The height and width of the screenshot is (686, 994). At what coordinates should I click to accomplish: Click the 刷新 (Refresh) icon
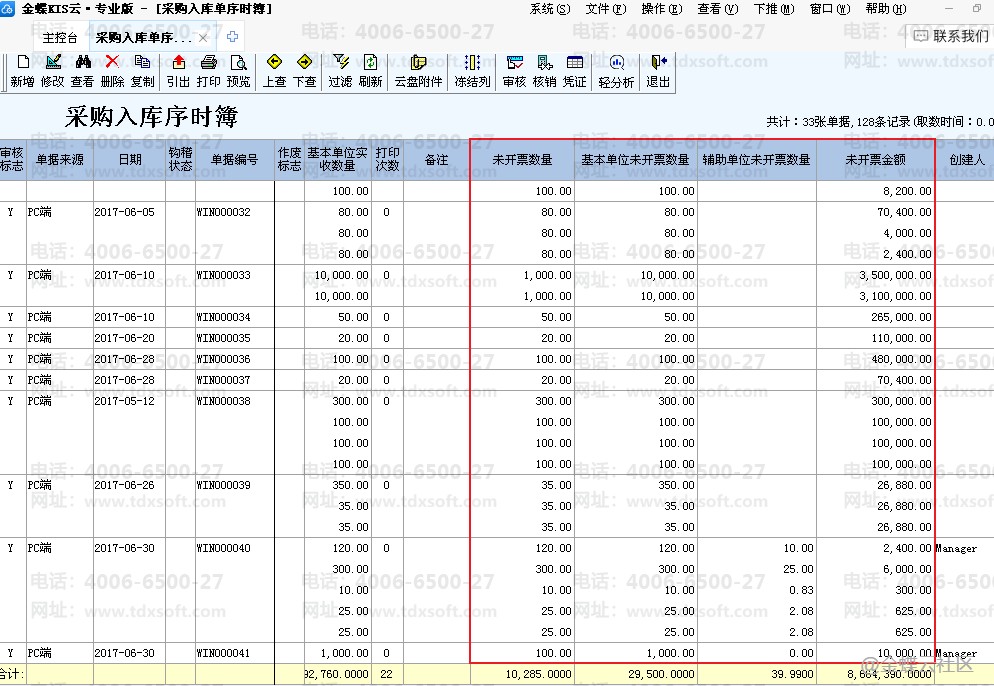coord(370,62)
